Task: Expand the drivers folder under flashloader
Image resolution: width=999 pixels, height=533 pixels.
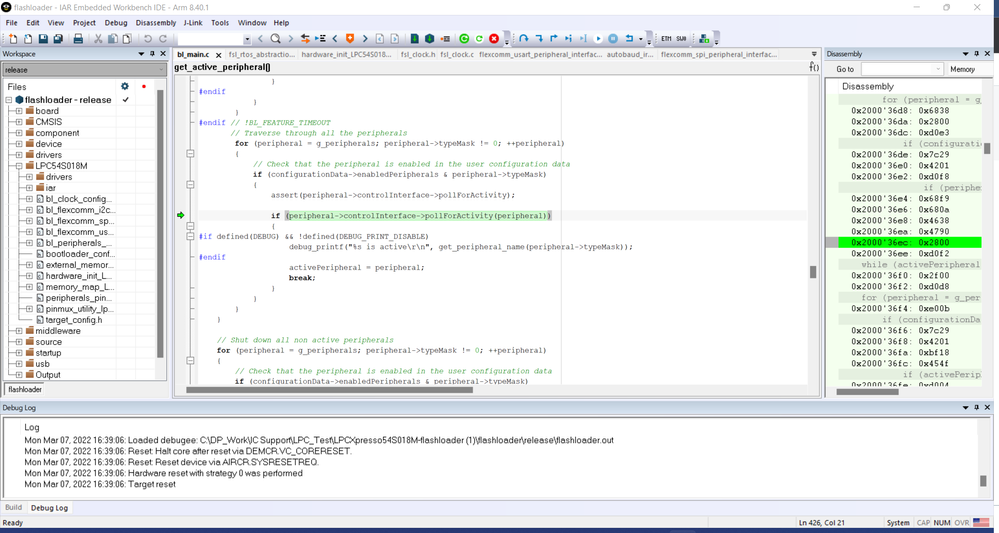Action: [19, 155]
